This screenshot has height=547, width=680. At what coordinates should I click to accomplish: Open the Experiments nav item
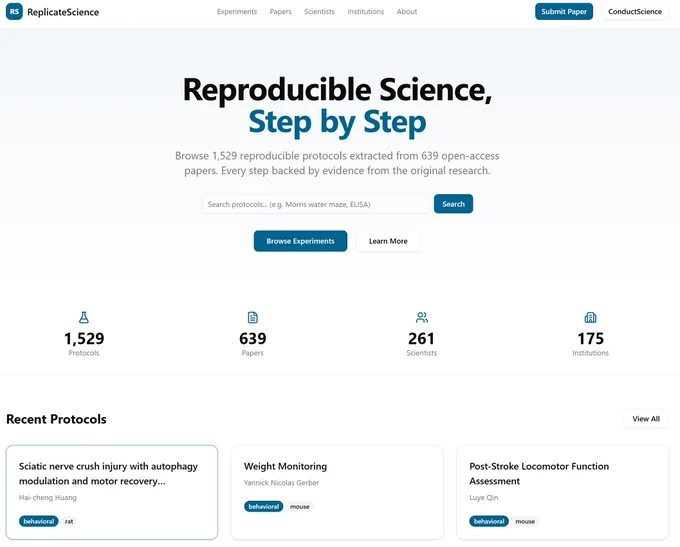(237, 12)
